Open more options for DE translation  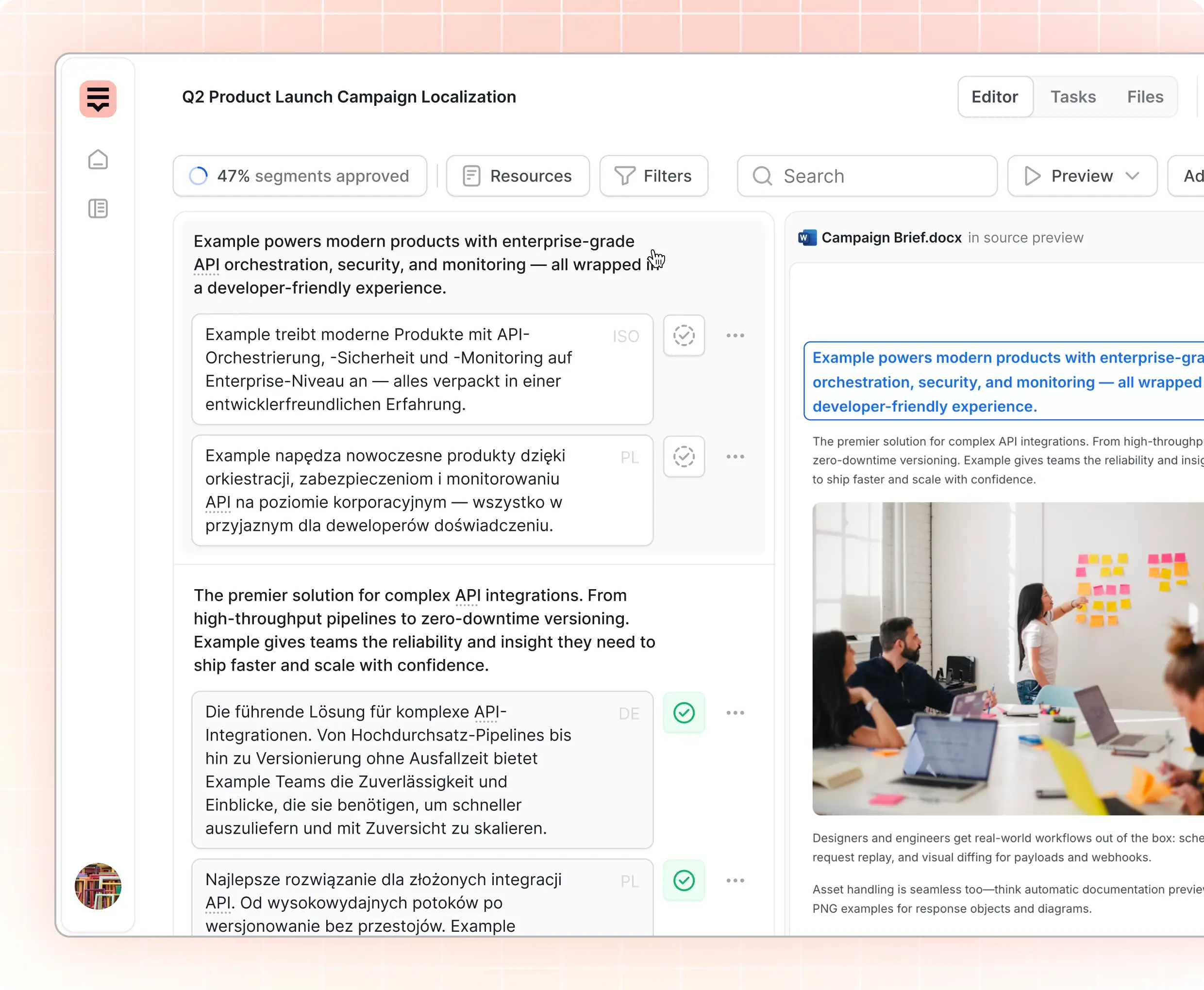coord(735,713)
